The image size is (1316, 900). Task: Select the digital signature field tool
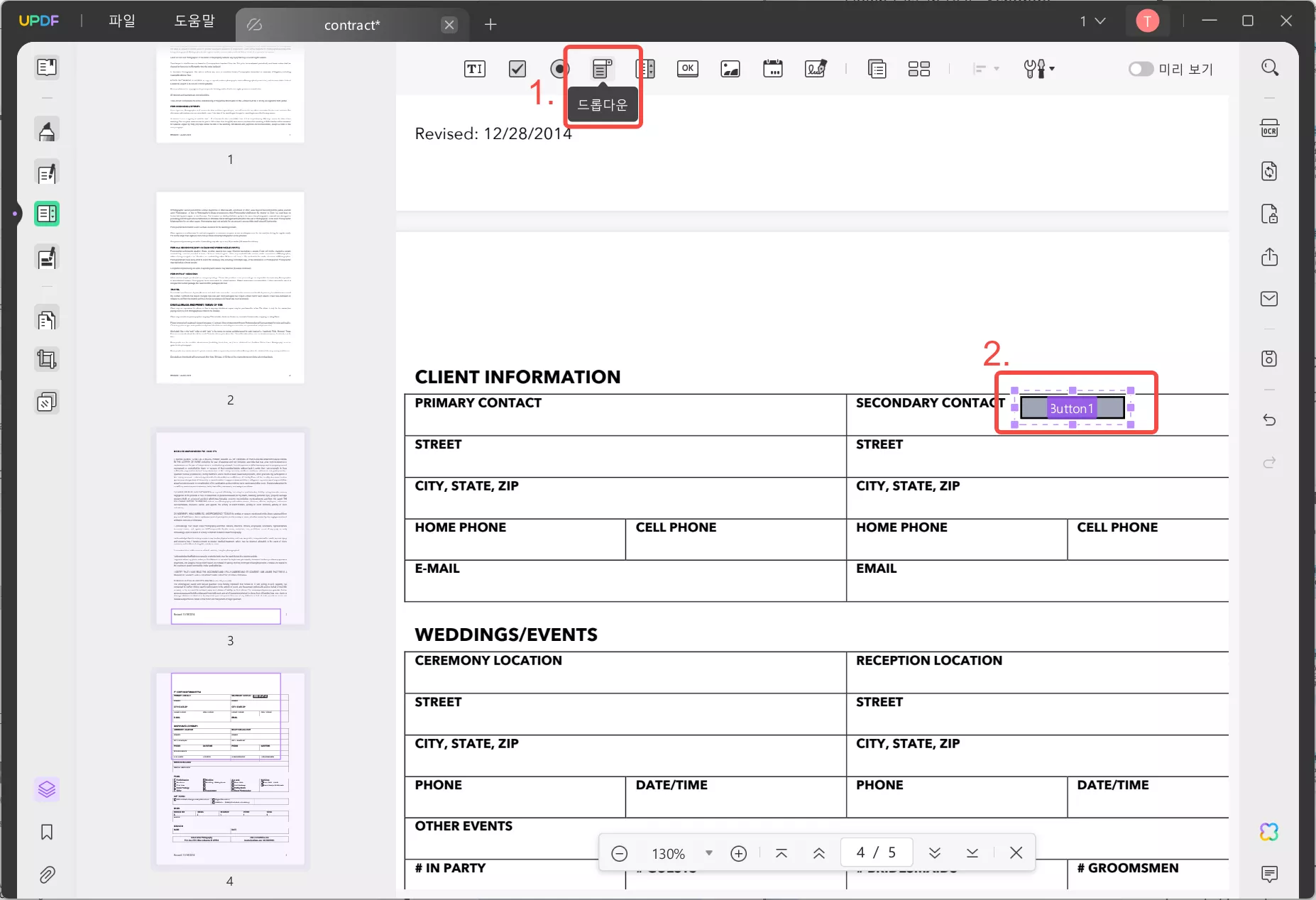pyautogui.click(x=816, y=69)
